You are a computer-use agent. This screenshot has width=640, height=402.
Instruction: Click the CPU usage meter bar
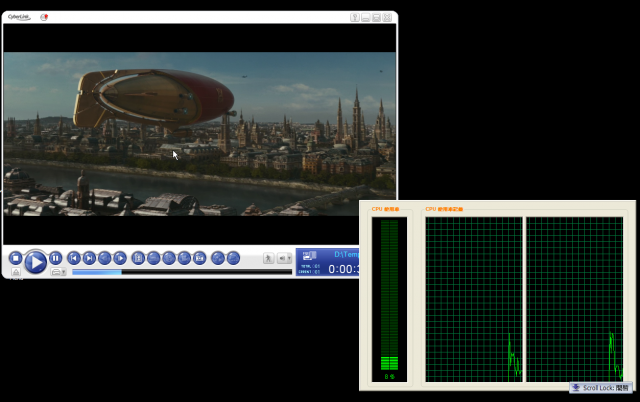pyautogui.click(x=389, y=295)
